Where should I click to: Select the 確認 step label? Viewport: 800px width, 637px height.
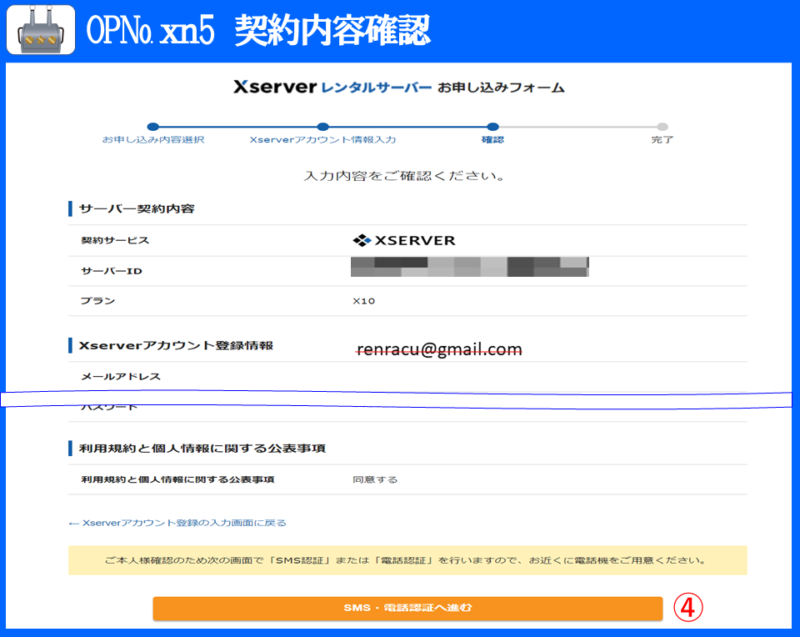coord(493,140)
